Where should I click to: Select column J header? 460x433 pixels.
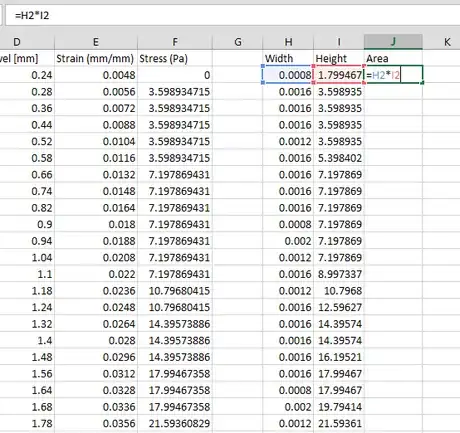[x=393, y=42]
